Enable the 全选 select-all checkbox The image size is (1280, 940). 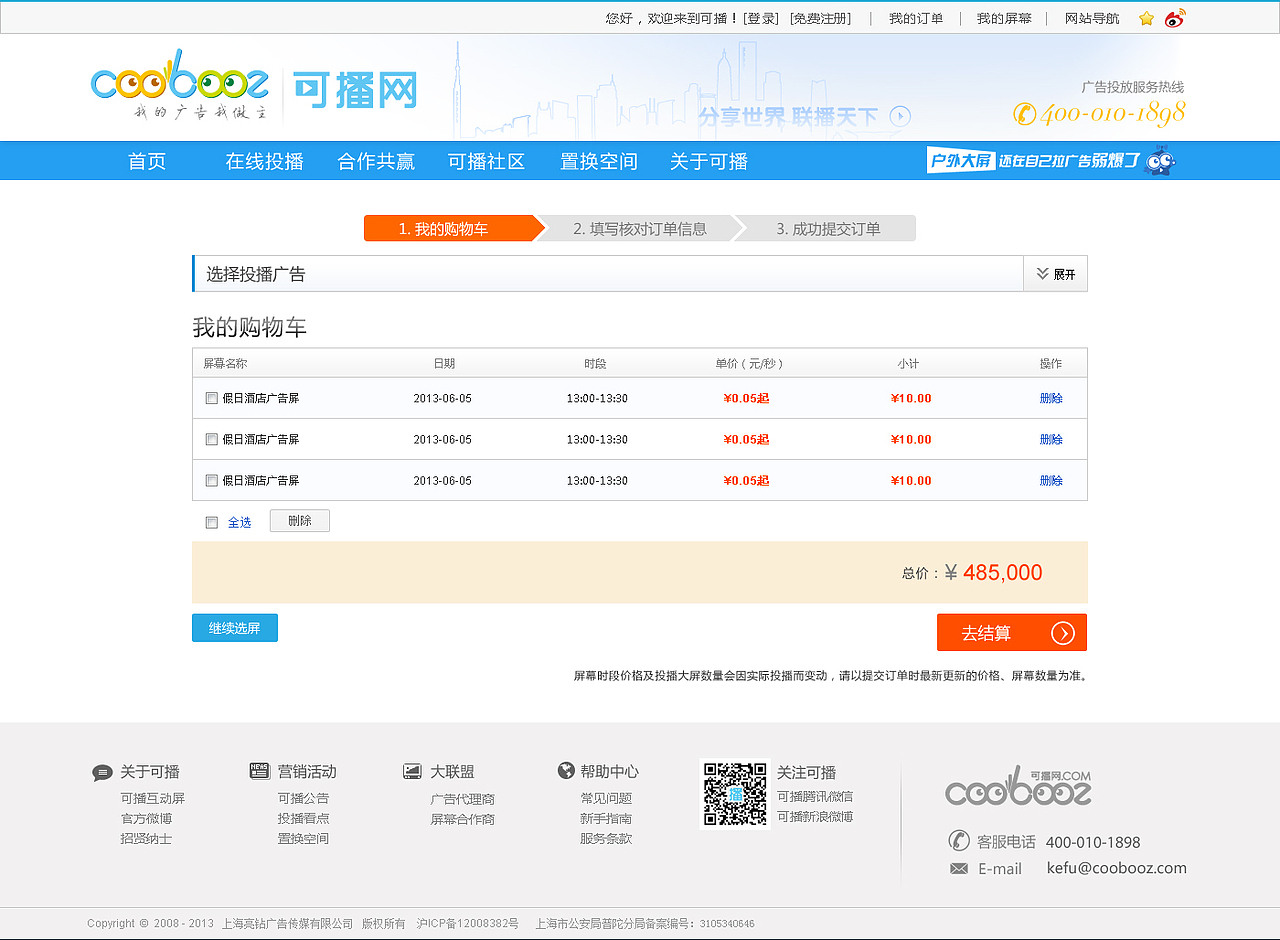(x=211, y=521)
